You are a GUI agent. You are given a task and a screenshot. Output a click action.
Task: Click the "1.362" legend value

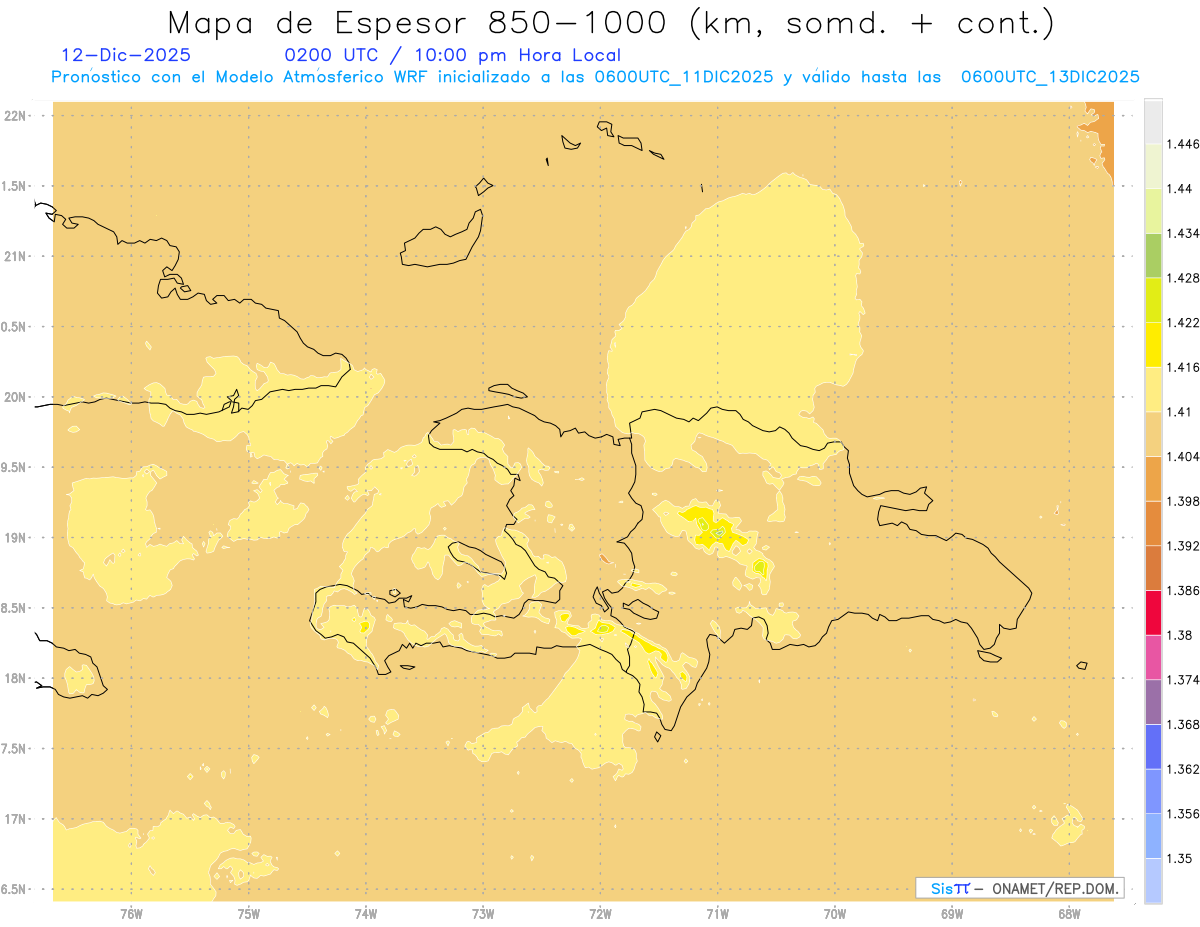point(1182,769)
